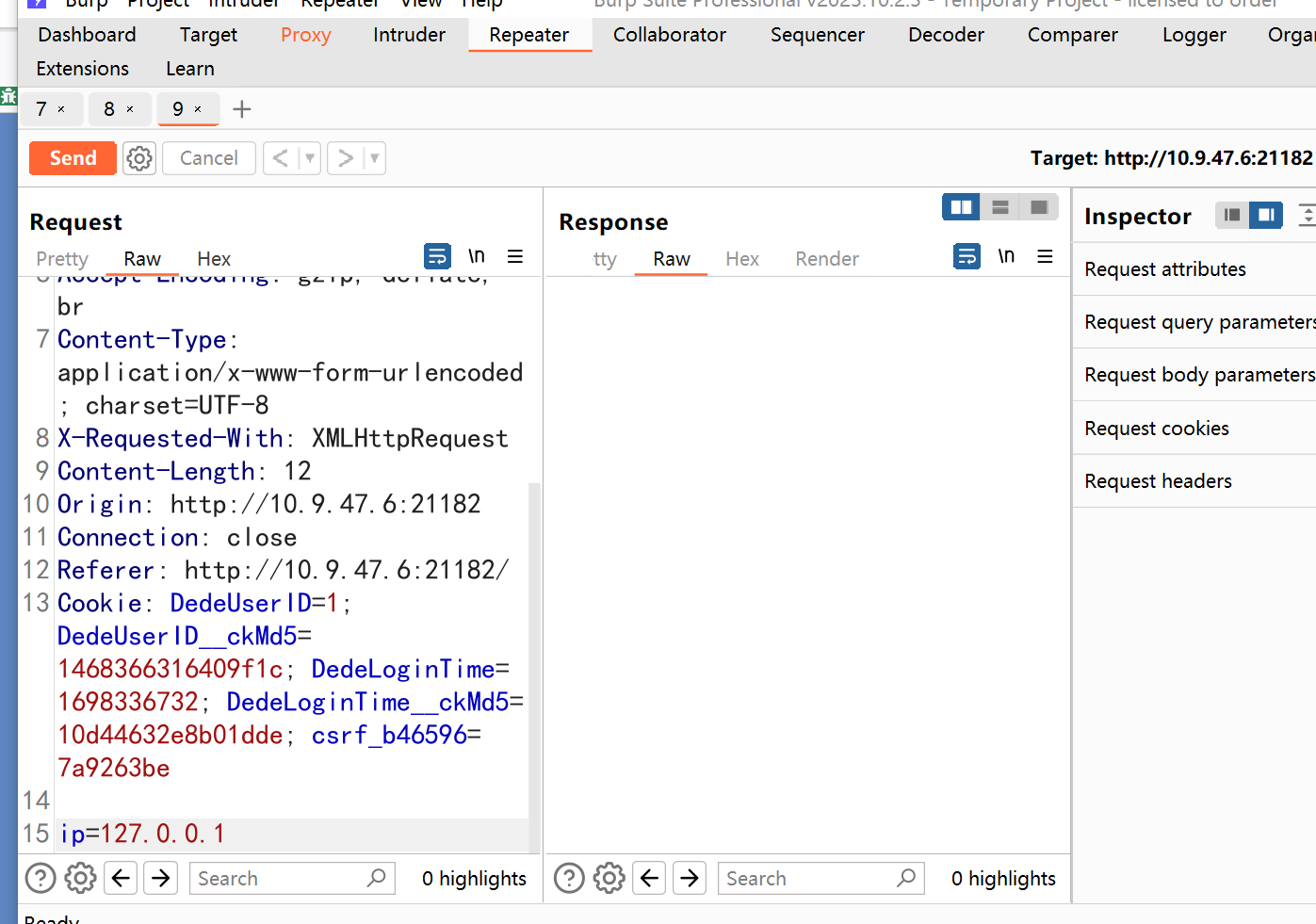Focus the Request search field

[x=292, y=878]
